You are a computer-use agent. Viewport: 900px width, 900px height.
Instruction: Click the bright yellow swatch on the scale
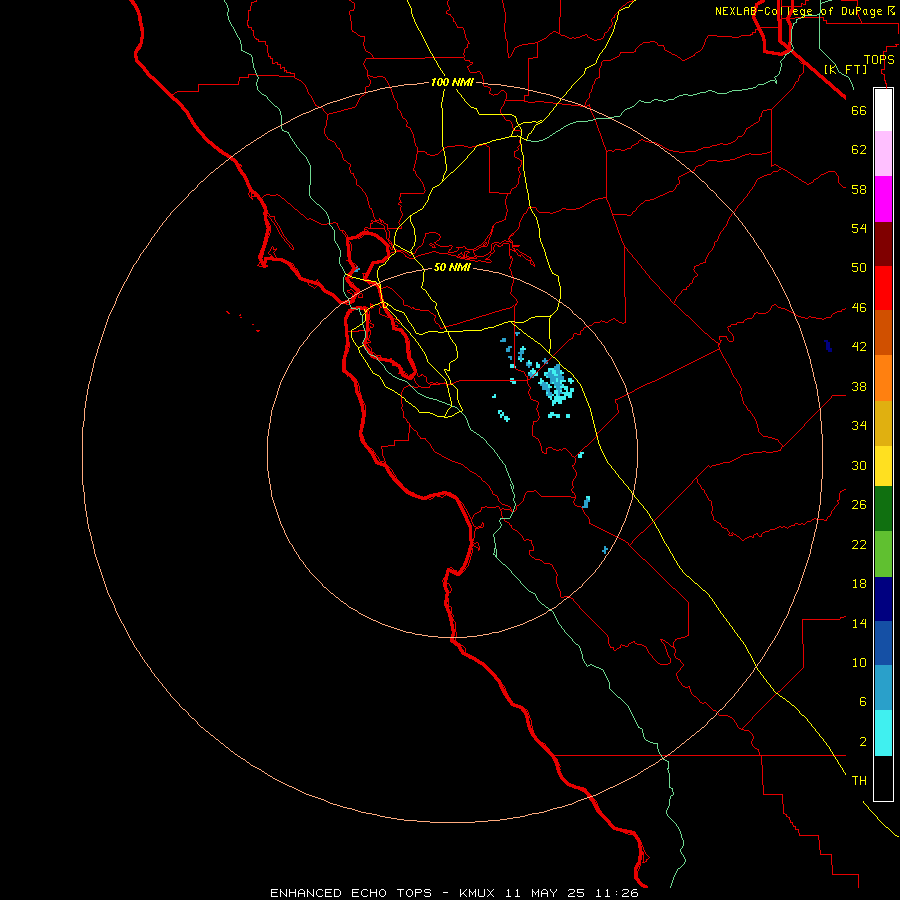point(883,466)
